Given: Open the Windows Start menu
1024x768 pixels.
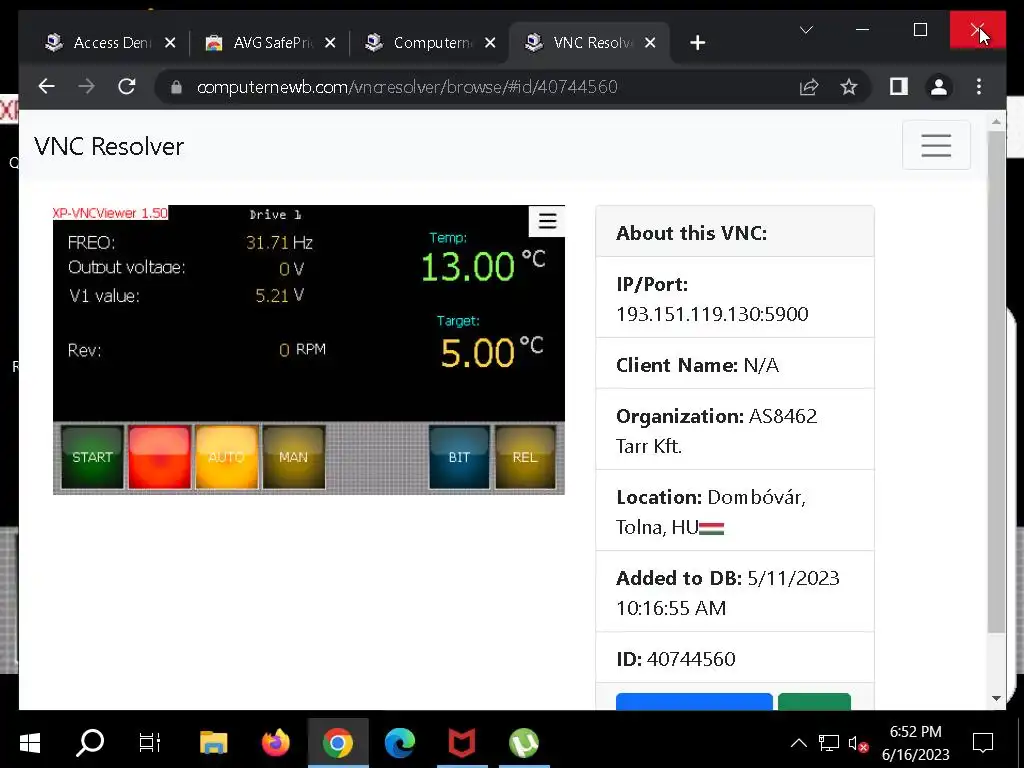Looking at the screenshot, I should coord(30,743).
